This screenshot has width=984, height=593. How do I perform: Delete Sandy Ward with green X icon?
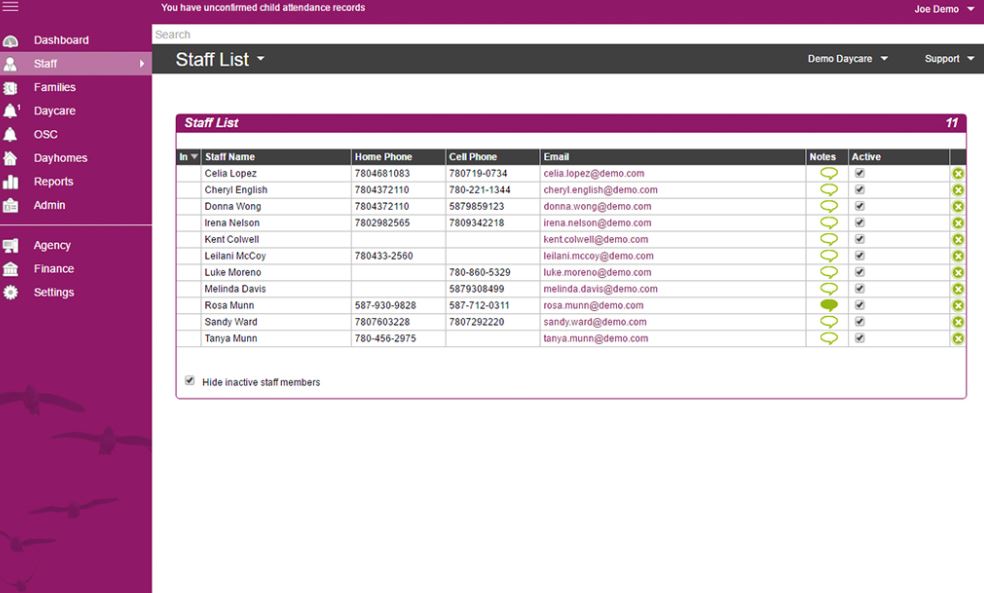click(x=958, y=322)
